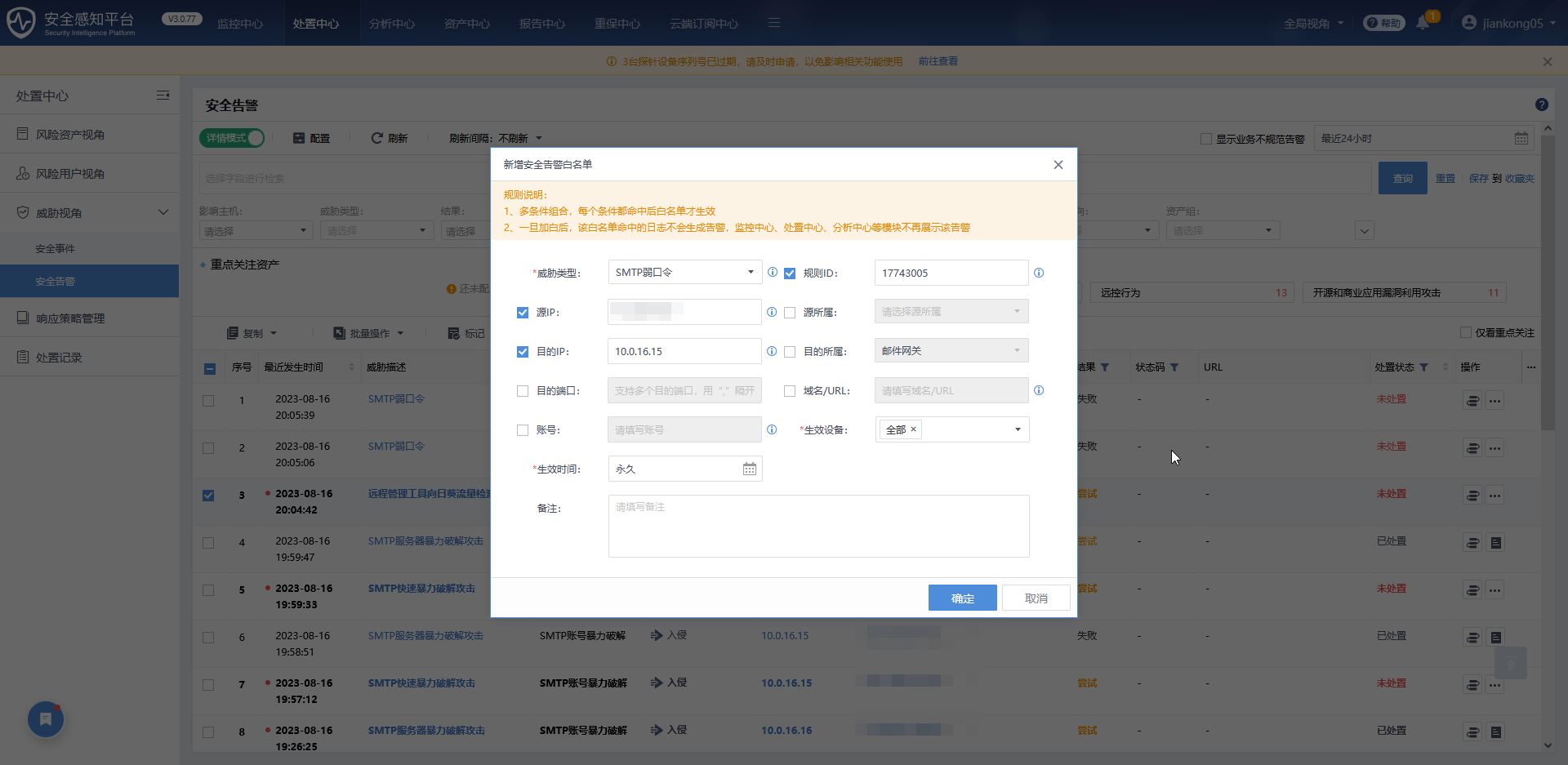Viewport: 1568px width, 765px height.
Task: Expand the 威胁视角 sidebar section
Action: (90, 213)
